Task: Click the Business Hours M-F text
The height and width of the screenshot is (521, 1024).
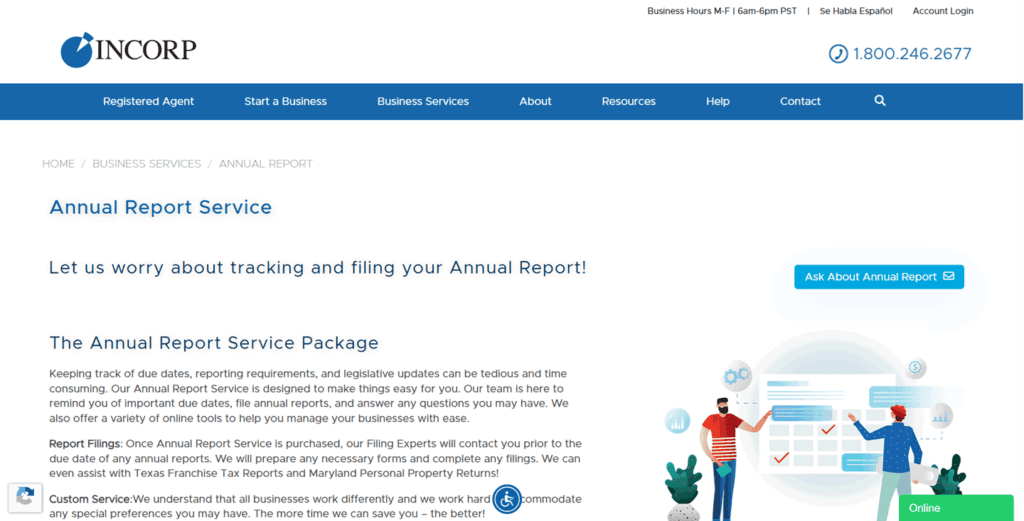Action: coord(722,11)
